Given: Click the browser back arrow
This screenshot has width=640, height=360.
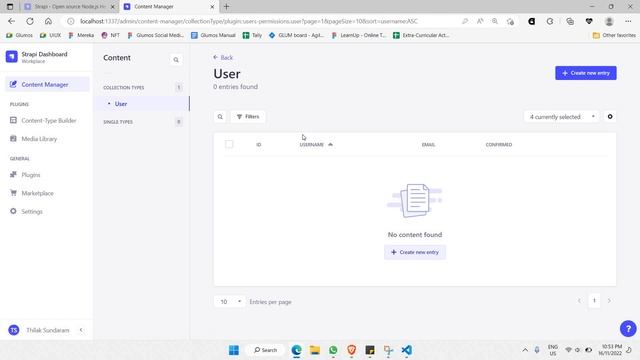Looking at the screenshot, I should tap(11, 21).
